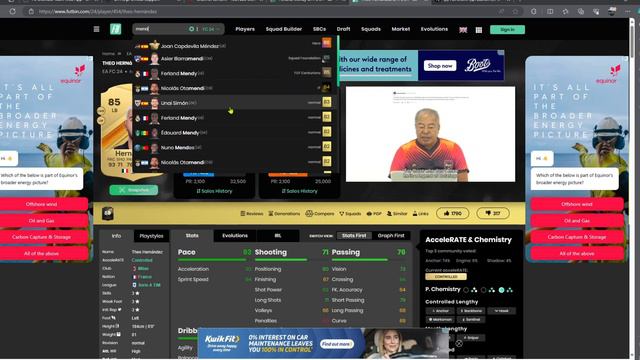The height and width of the screenshot is (360, 640).
Task: Open right price box Sales History
Action: (299, 191)
